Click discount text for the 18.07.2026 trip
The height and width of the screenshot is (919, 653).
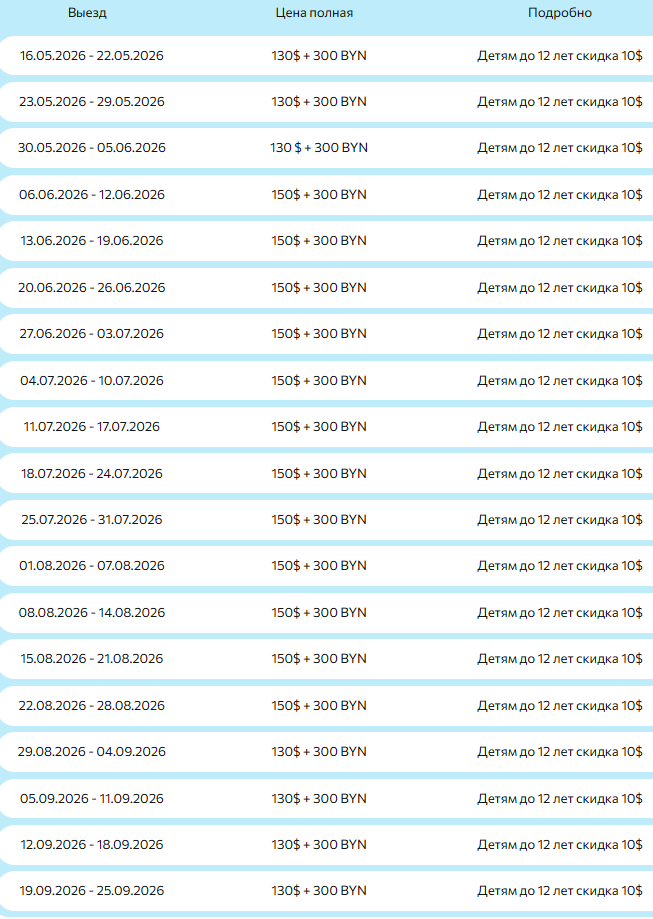click(559, 473)
